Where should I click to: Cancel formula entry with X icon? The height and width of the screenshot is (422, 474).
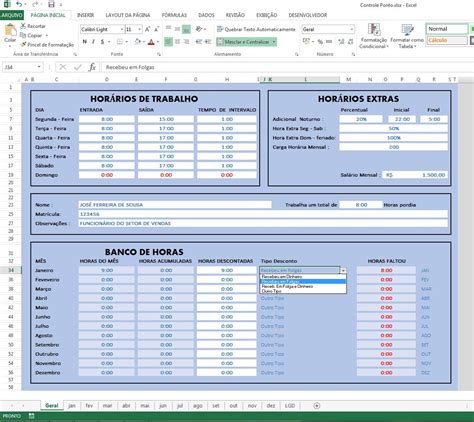[63, 67]
